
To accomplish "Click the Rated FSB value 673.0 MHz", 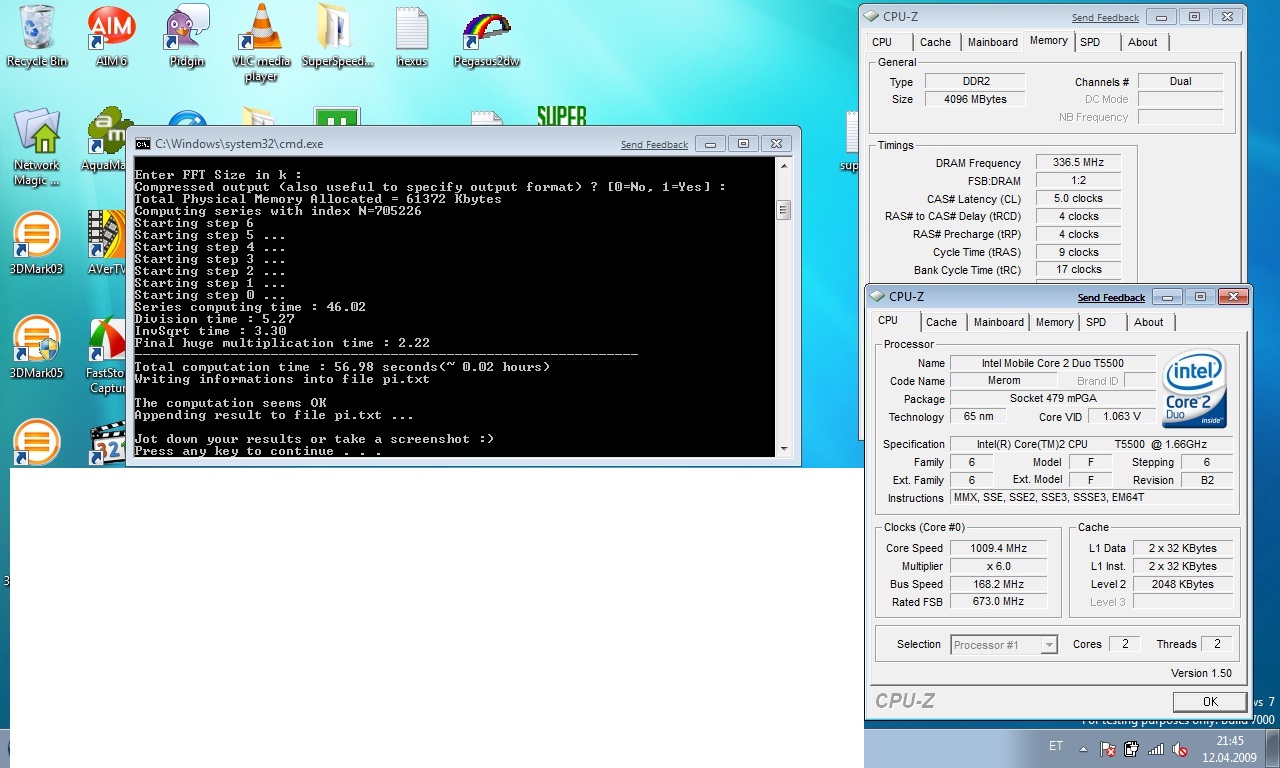I will [998, 602].
